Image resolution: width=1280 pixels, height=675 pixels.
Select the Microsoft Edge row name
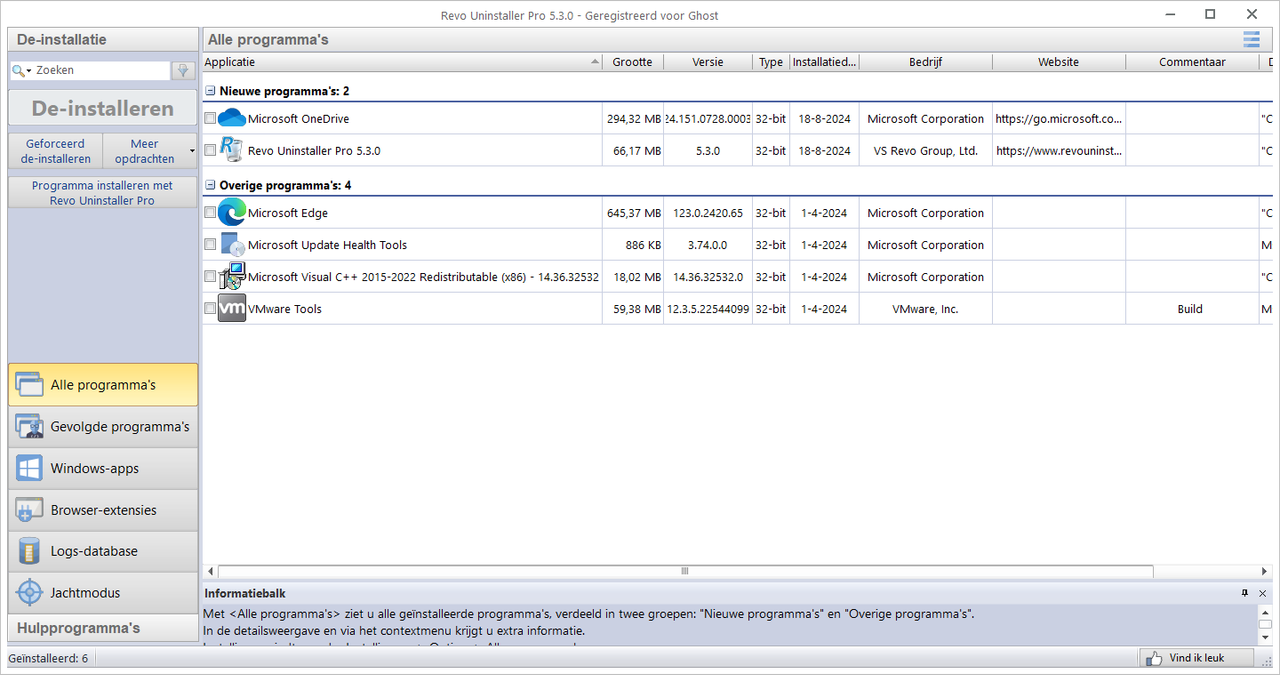288,213
